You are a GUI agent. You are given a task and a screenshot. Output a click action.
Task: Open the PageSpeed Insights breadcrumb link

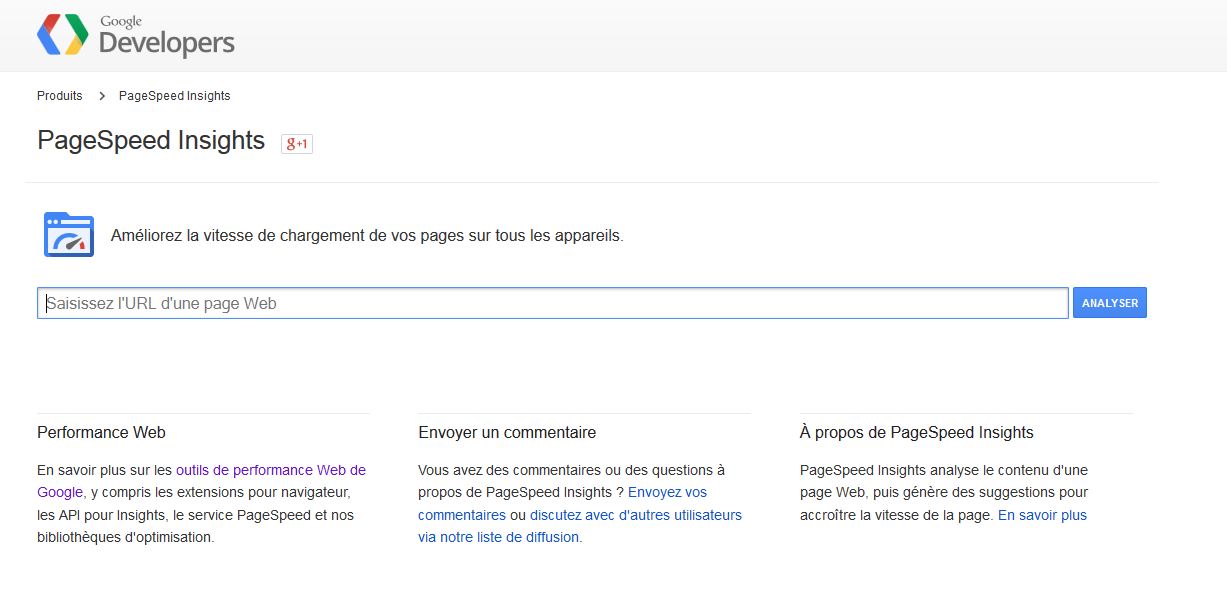[x=175, y=96]
